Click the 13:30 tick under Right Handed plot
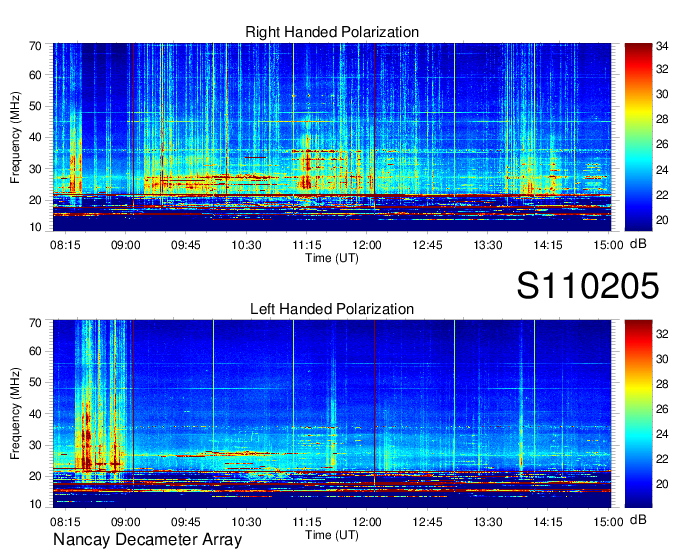Screen dimensions: 680x552 pyautogui.click(x=487, y=245)
